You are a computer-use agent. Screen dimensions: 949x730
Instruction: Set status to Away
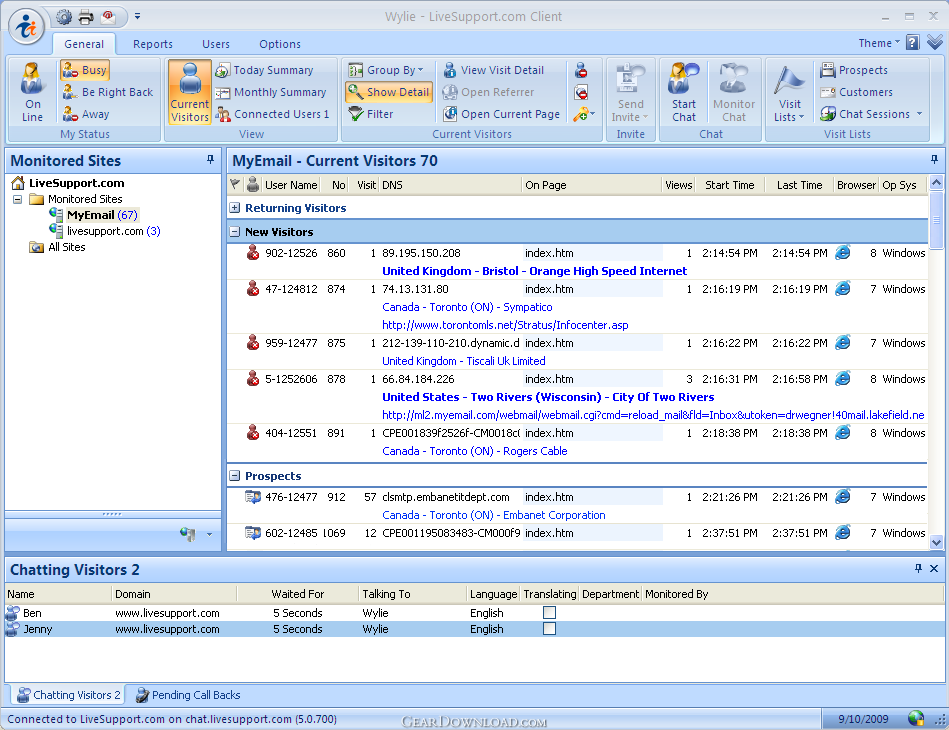[x=86, y=114]
